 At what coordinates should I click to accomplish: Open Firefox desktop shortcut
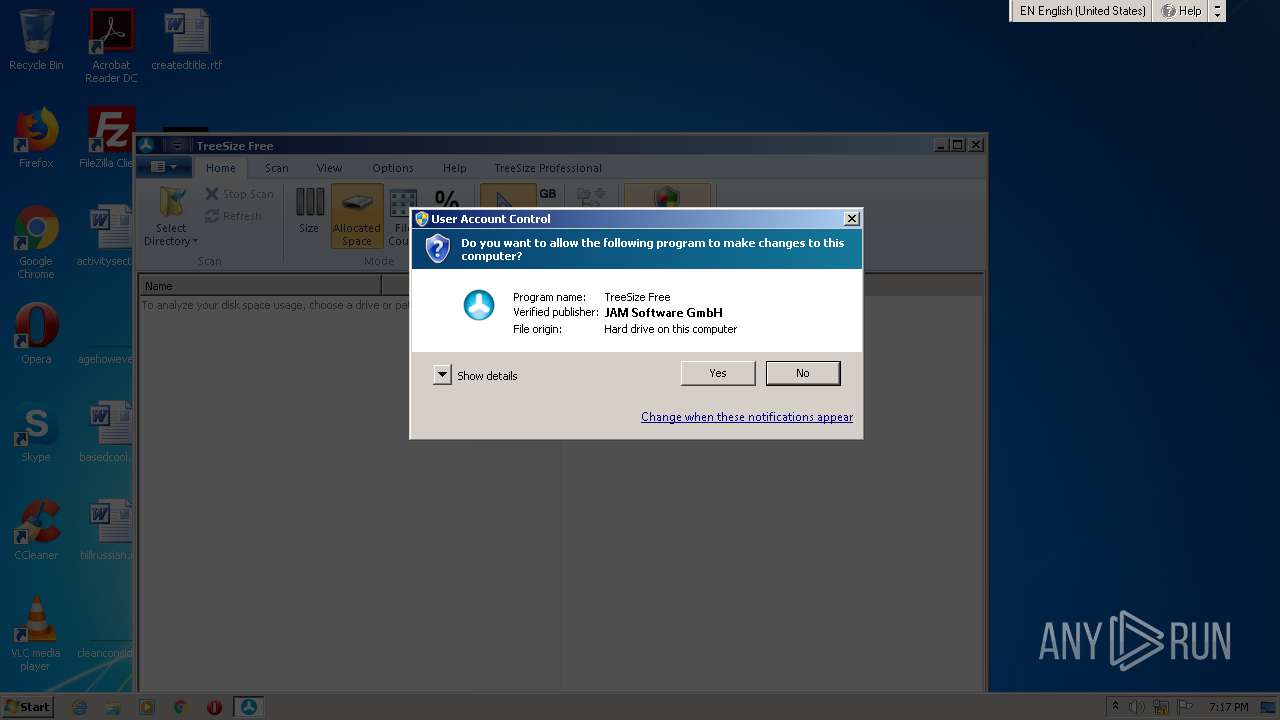[36, 138]
